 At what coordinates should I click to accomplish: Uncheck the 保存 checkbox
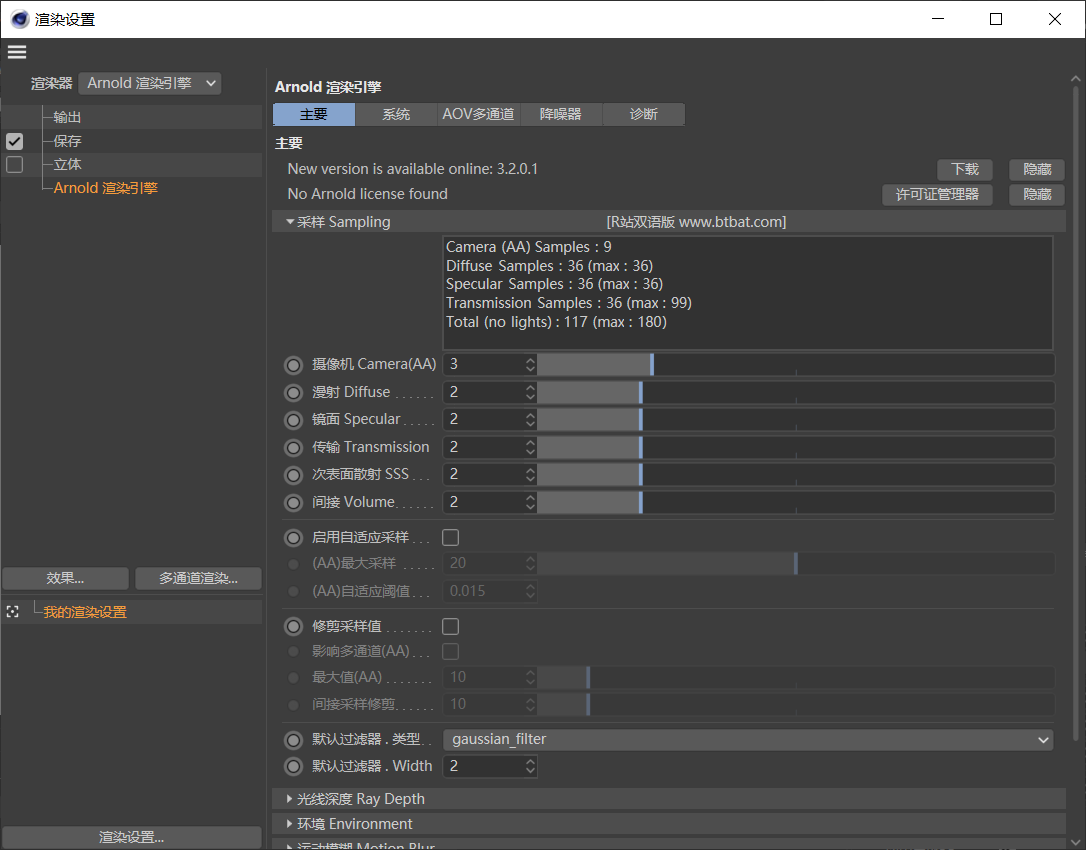(x=14, y=141)
